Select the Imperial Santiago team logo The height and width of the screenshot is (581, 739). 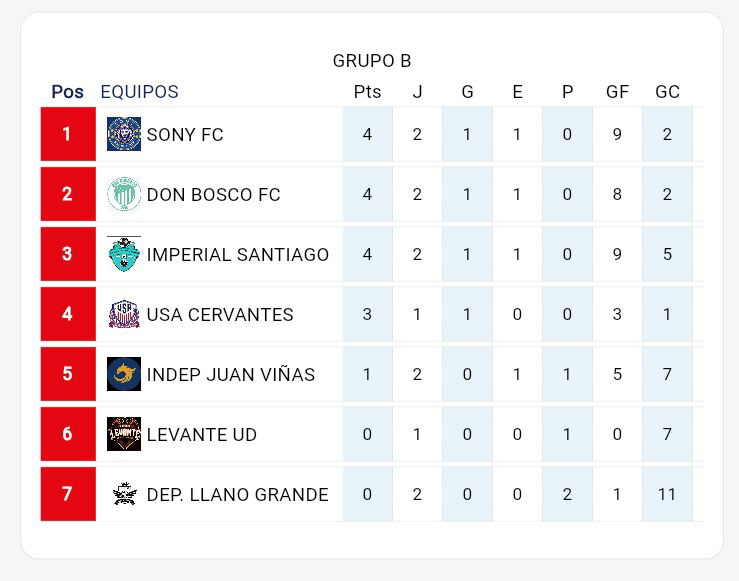tap(124, 254)
